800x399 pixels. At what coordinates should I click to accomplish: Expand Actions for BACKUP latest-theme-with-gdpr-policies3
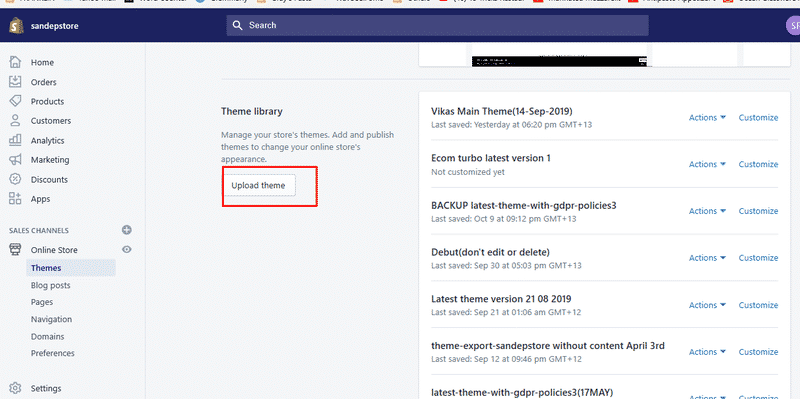pos(707,211)
